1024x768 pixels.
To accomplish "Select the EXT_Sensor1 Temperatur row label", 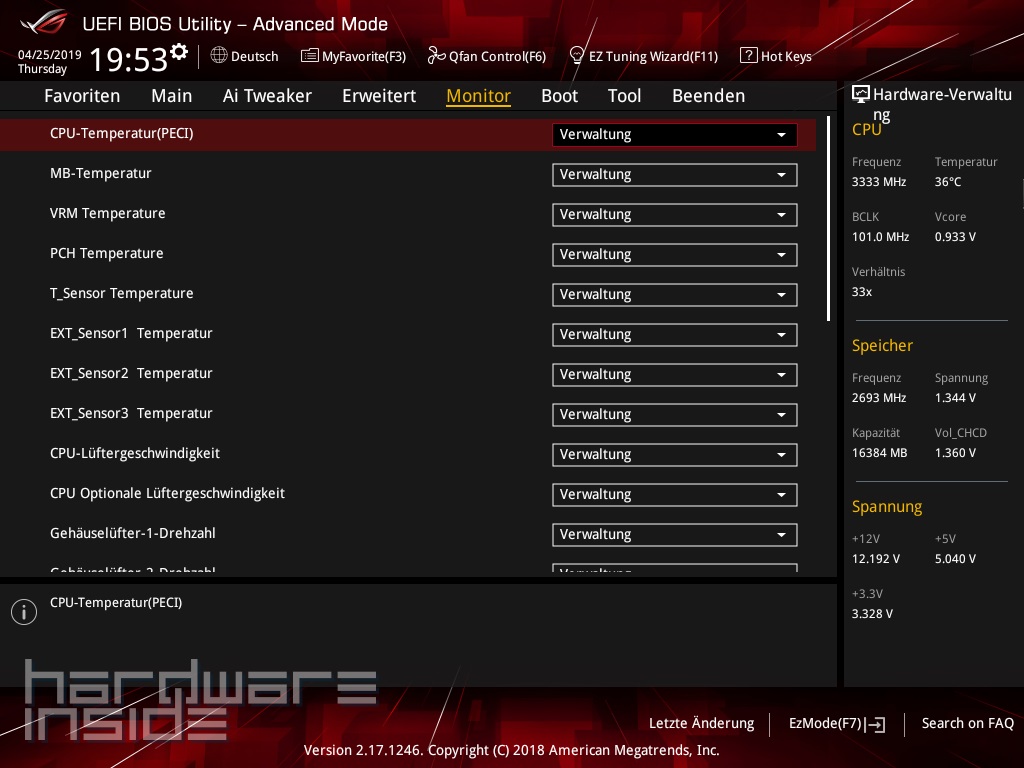I will [x=131, y=333].
